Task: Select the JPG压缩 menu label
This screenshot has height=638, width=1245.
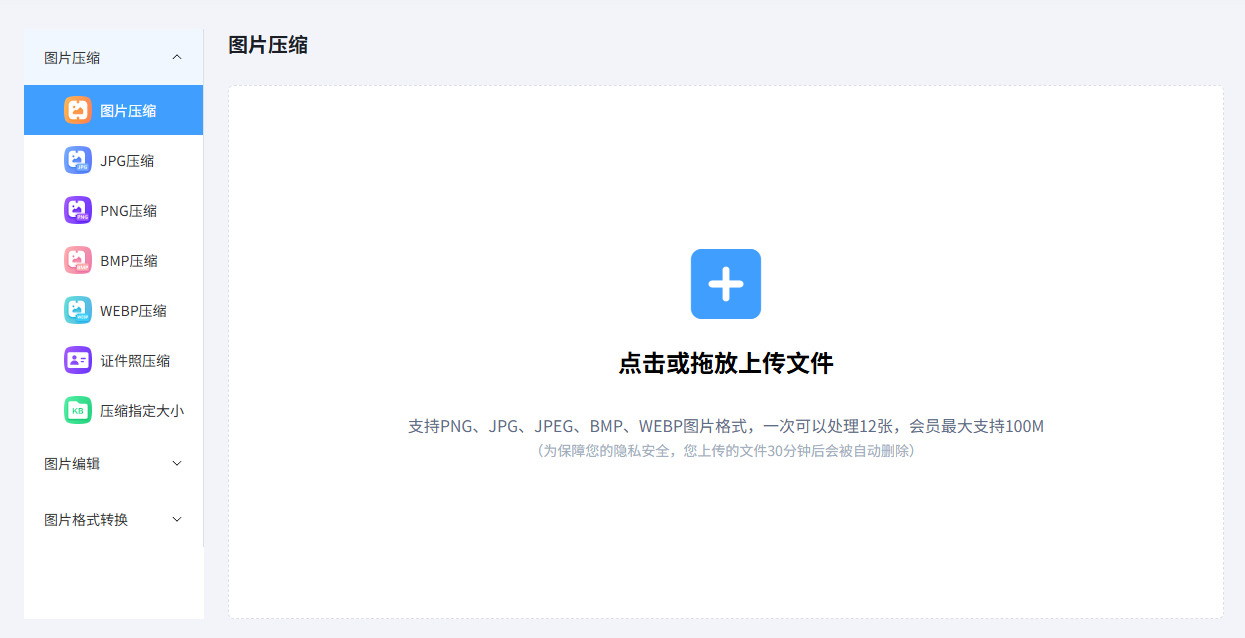Action: (127, 161)
